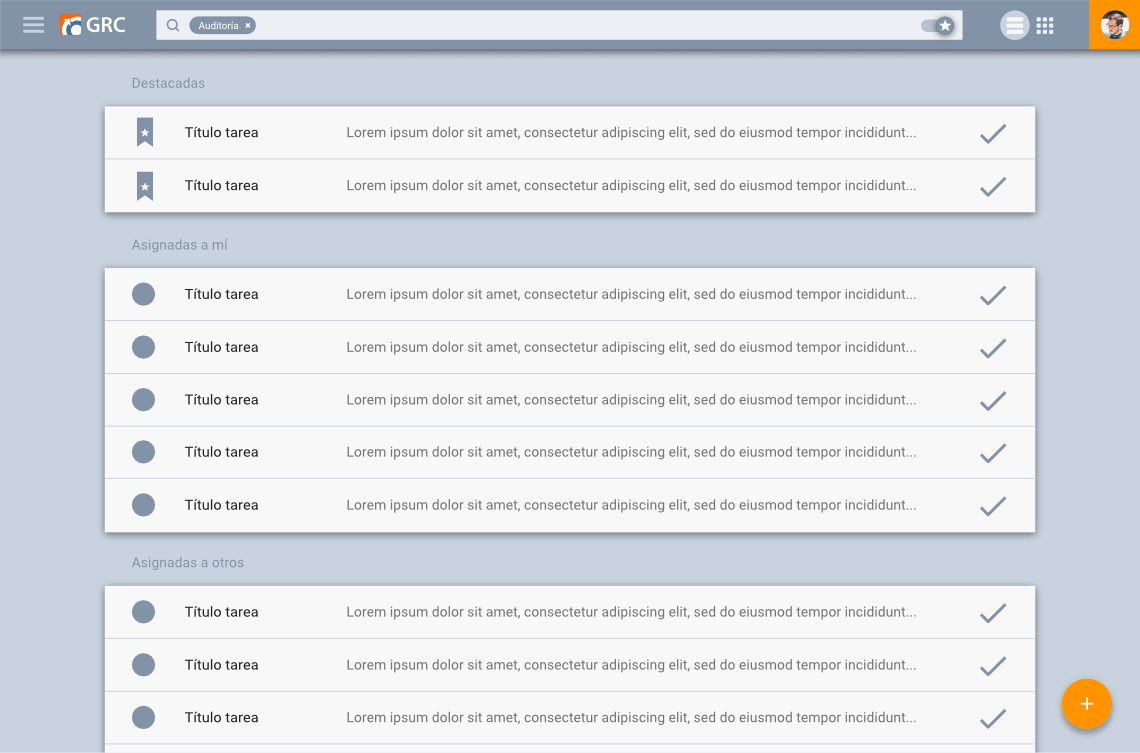
Task: Open 'Título tarea' title in second Destacadas row
Action: 221,185
